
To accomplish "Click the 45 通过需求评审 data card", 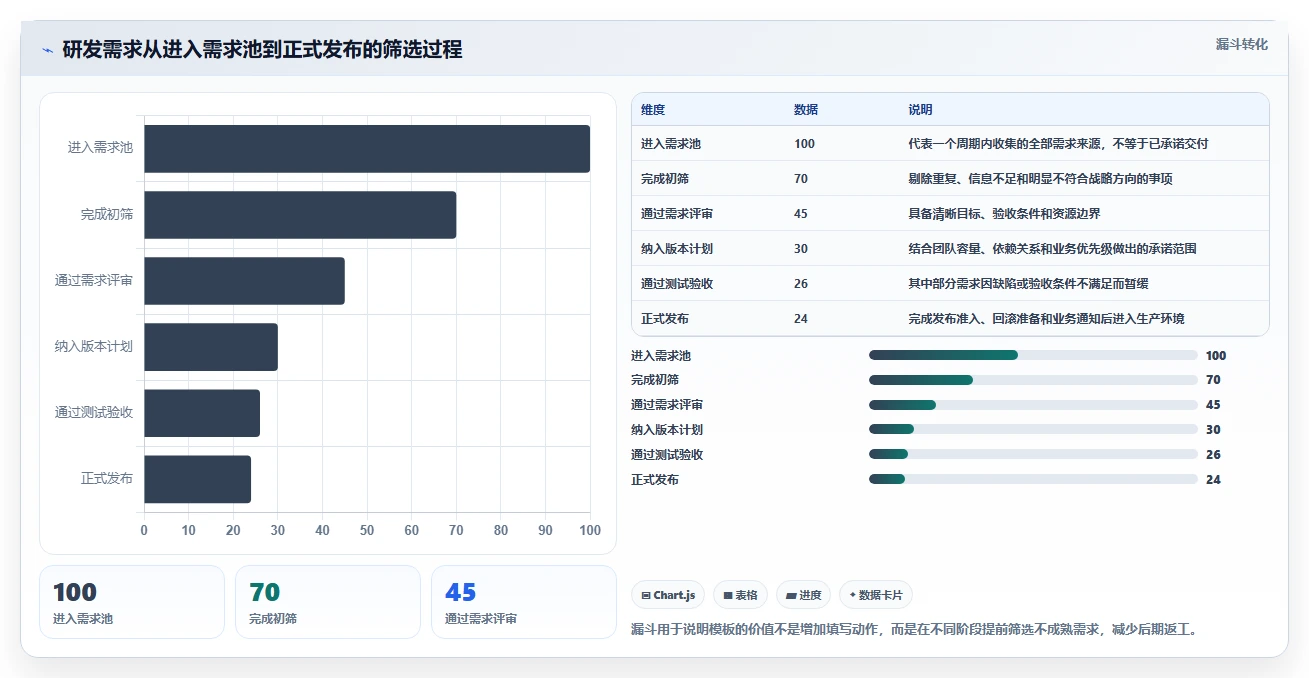I will tap(524, 602).
